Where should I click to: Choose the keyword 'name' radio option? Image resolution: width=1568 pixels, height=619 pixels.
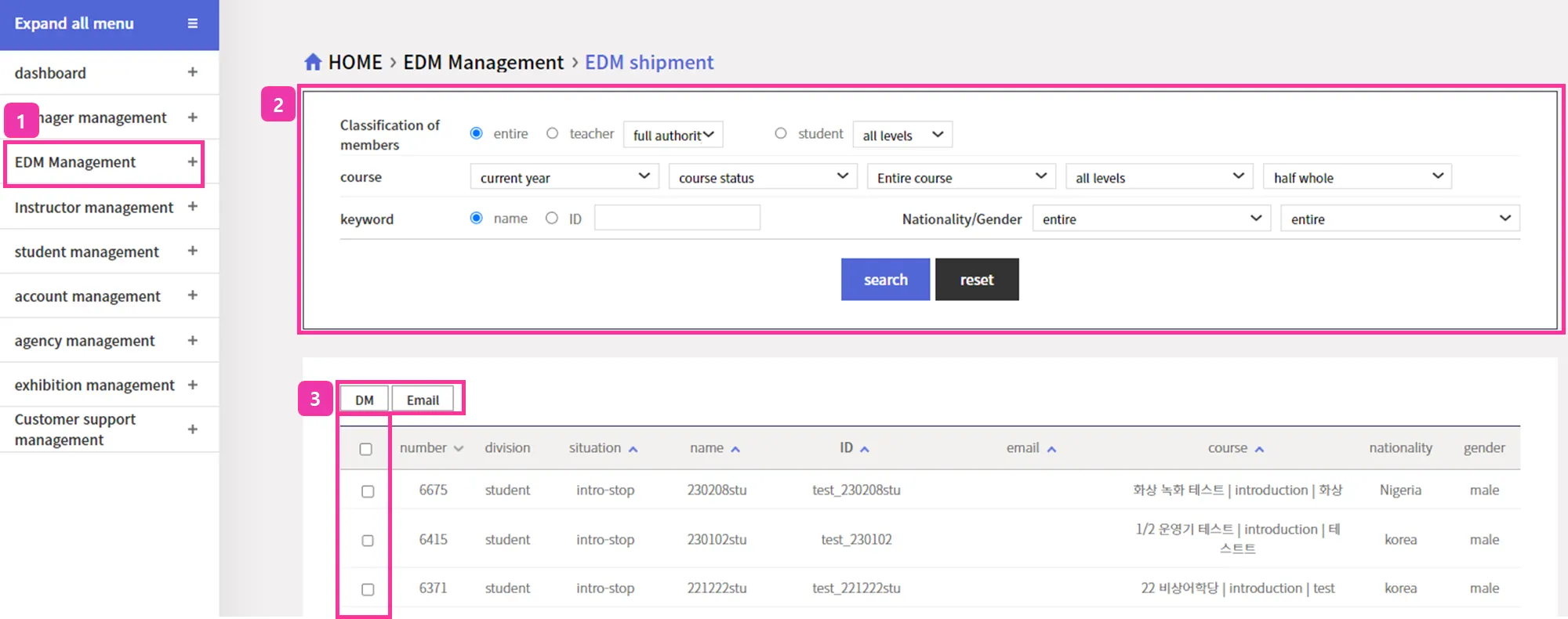coord(476,218)
